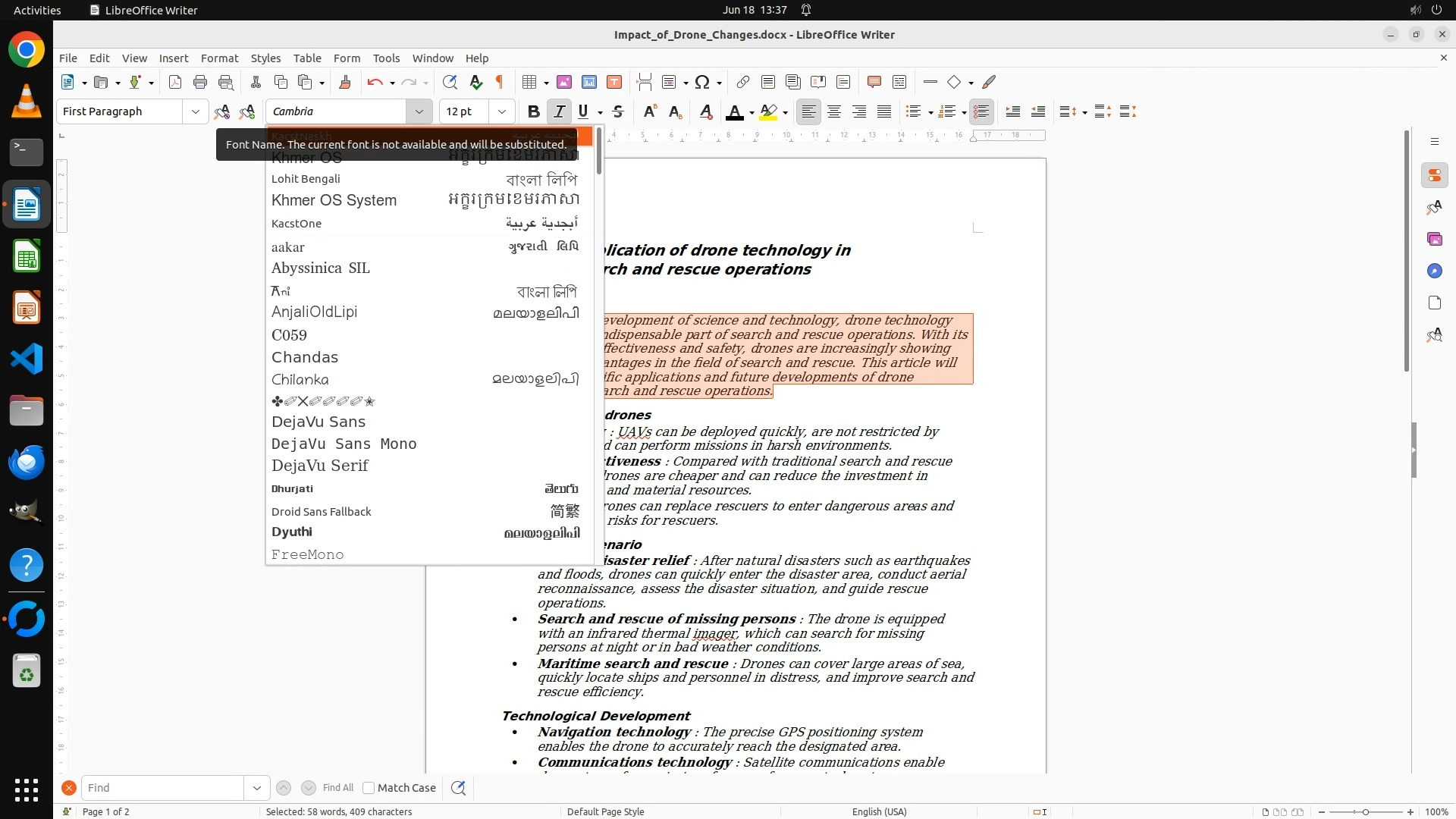Viewport: 1456px width, 819px height.
Task: Click Justified alignment icon
Action: point(884,111)
